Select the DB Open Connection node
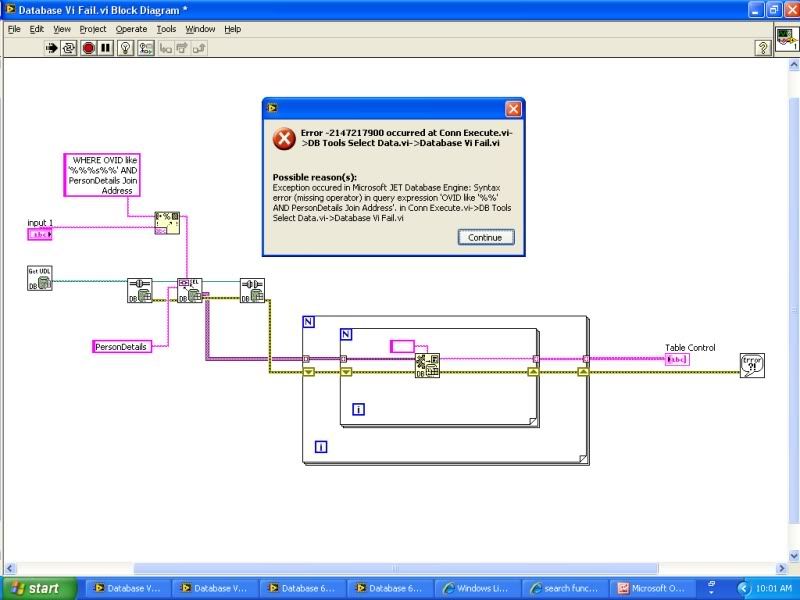Screen dimensions: 800x600 pyautogui.click(x=139, y=290)
